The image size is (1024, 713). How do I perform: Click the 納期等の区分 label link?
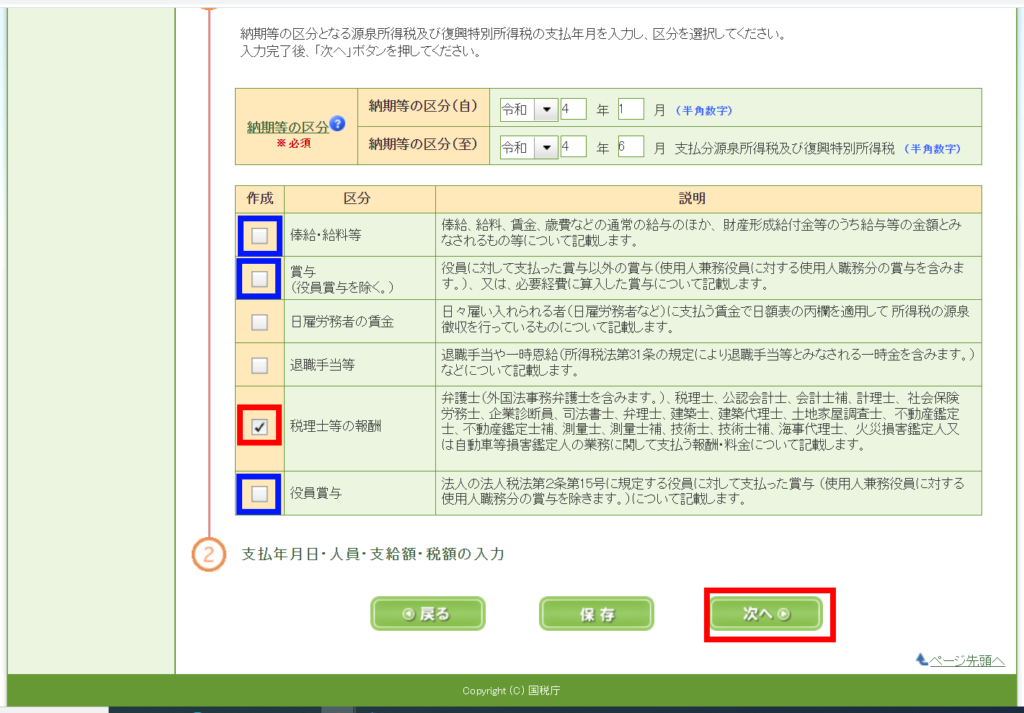point(287,127)
